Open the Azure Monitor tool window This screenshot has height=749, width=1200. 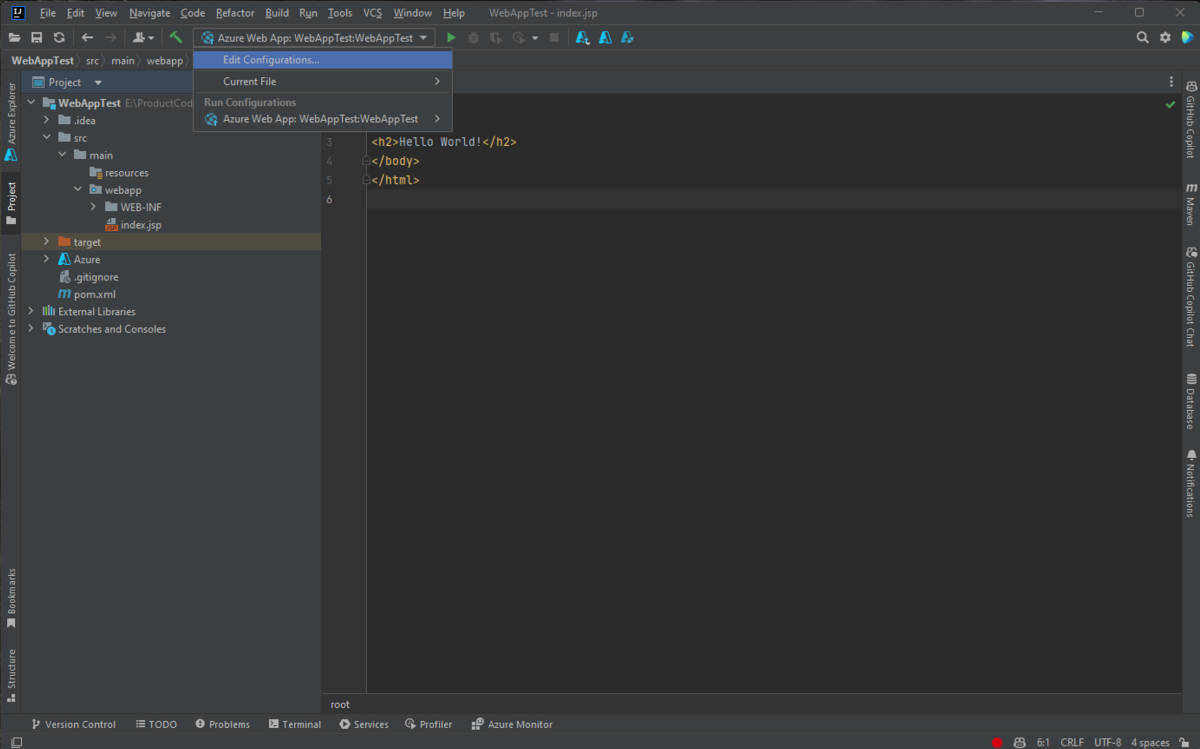(511, 723)
